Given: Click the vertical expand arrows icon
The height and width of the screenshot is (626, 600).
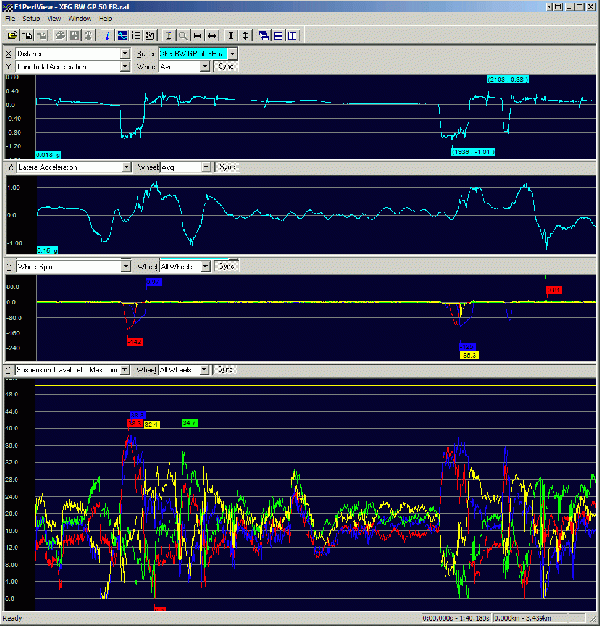Looking at the screenshot, I should click(x=245, y=35).
